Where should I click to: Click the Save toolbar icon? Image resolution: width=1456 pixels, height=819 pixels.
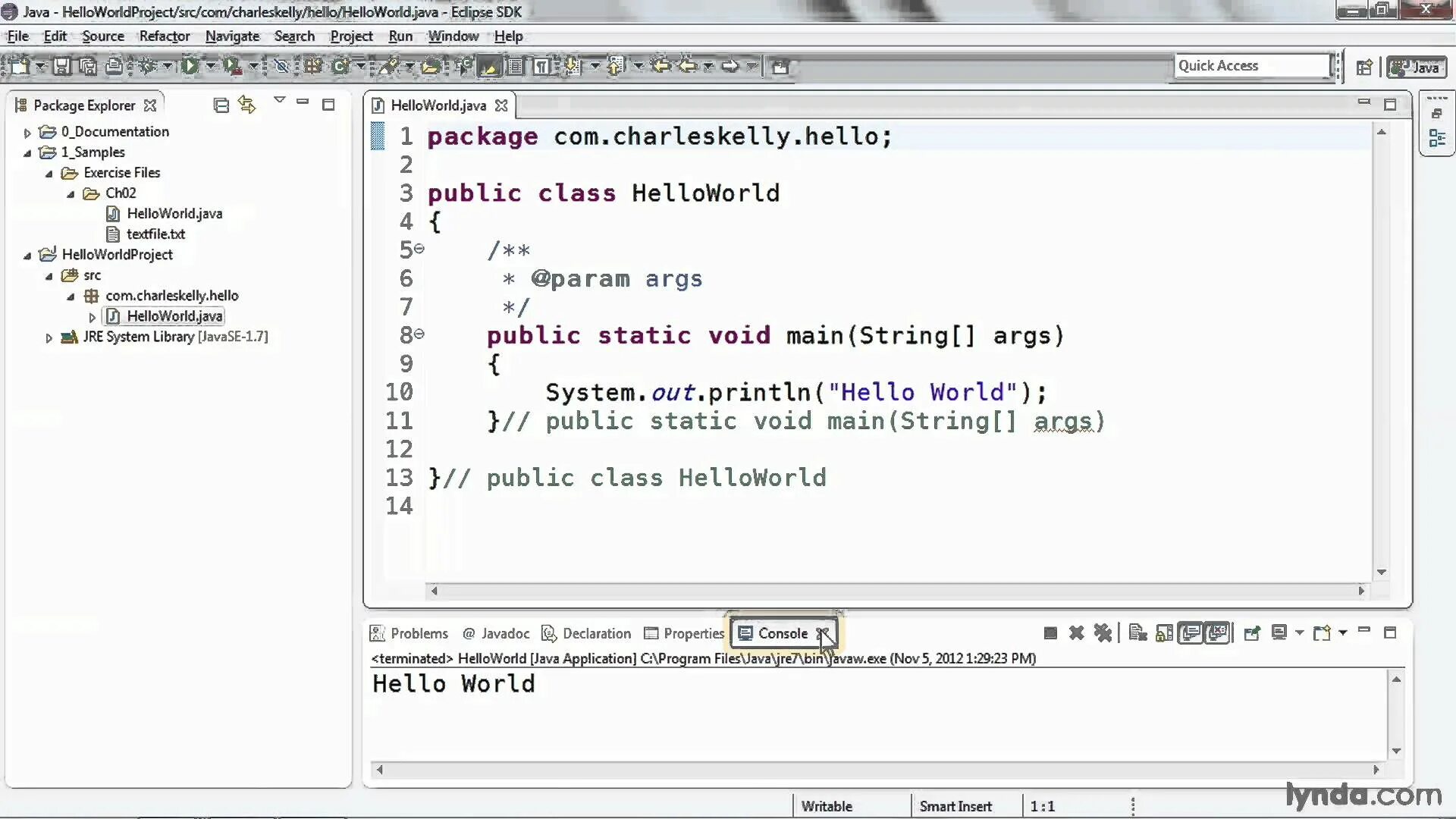[62, 67]
